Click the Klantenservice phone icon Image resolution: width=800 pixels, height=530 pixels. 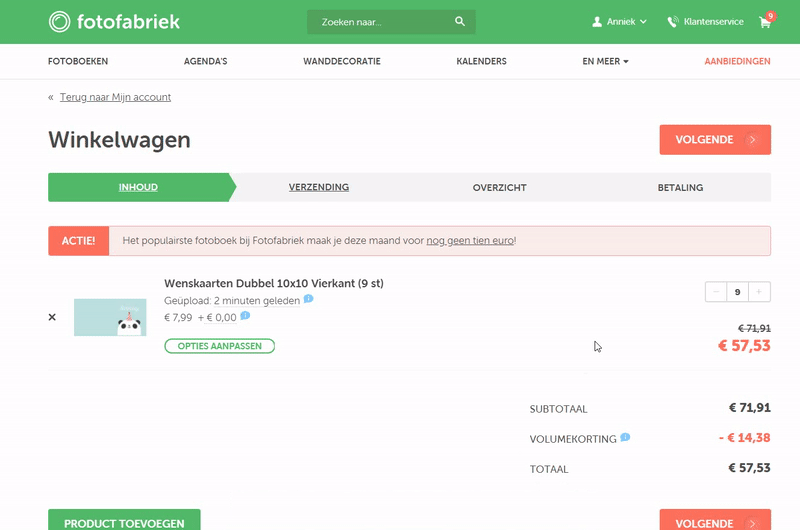[x=673, y=22]
